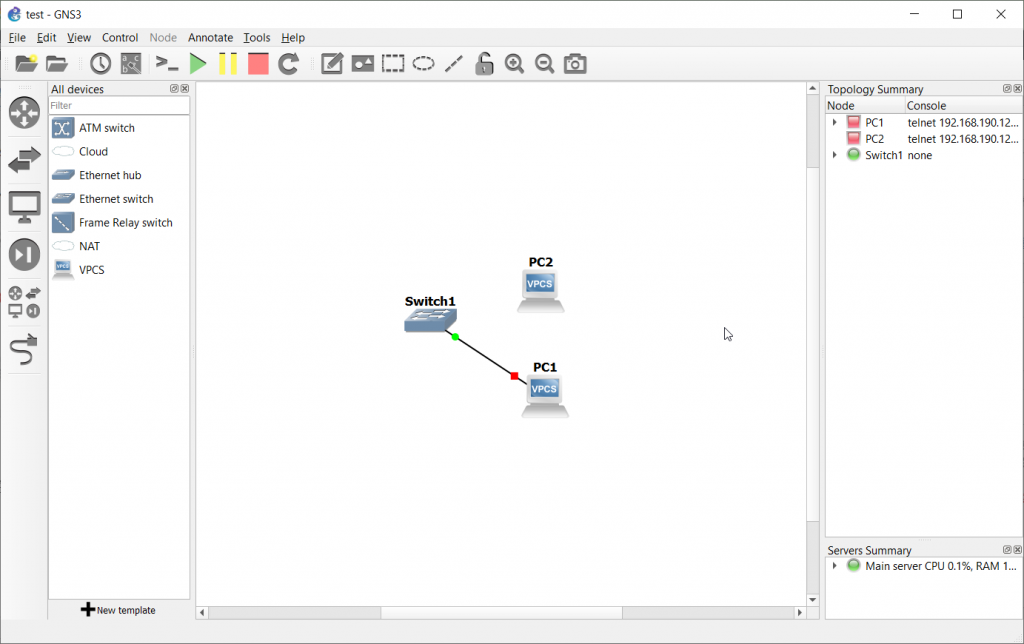Float the Servers Summary panel
The width and height of the screenshot is (1024, 644).
coord(1007,550)
